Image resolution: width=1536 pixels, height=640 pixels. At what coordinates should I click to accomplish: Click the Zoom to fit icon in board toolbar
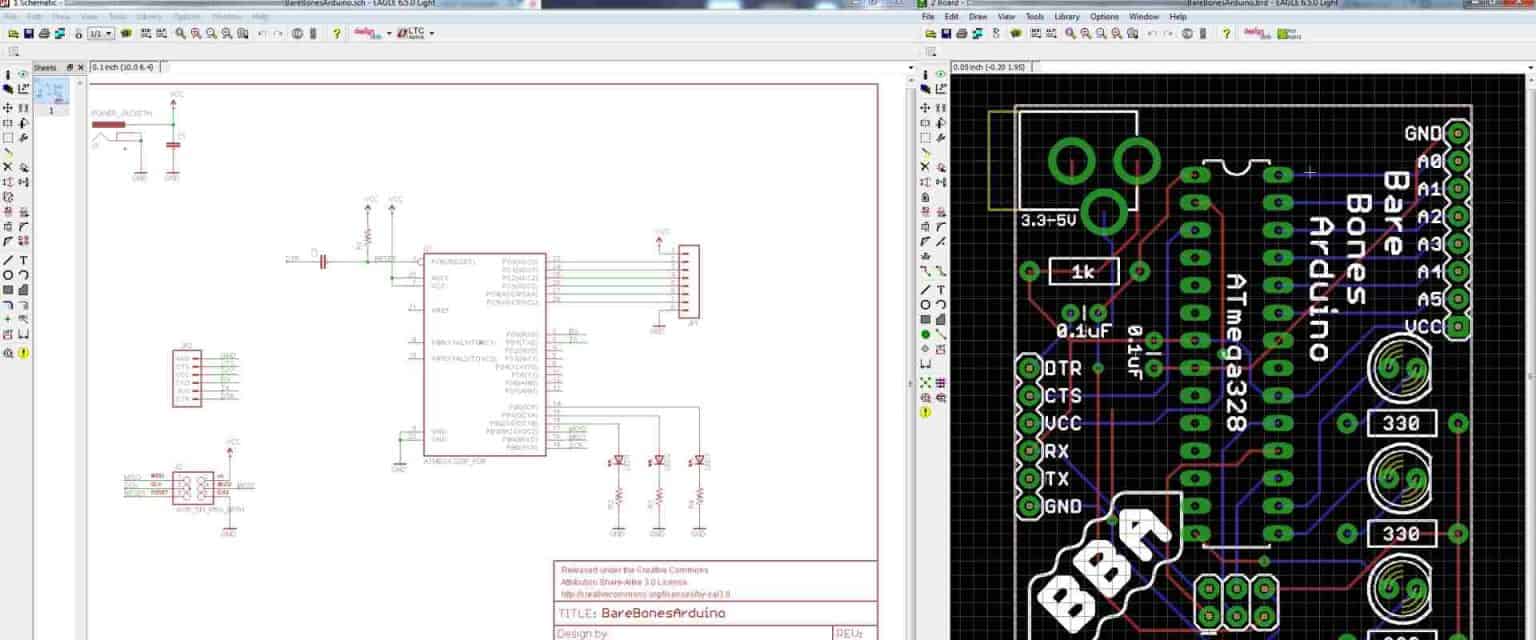(x=1071, y=33)
